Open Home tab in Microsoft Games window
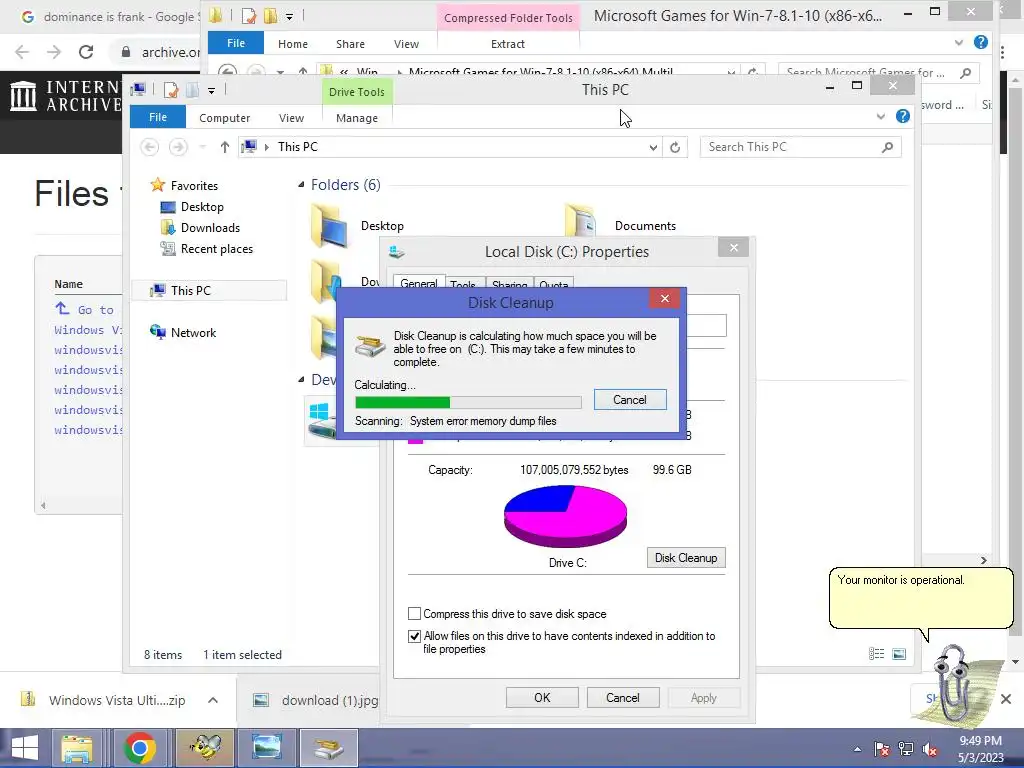The width and height of the screenshot is (1024, 768). tap(293, 44)
